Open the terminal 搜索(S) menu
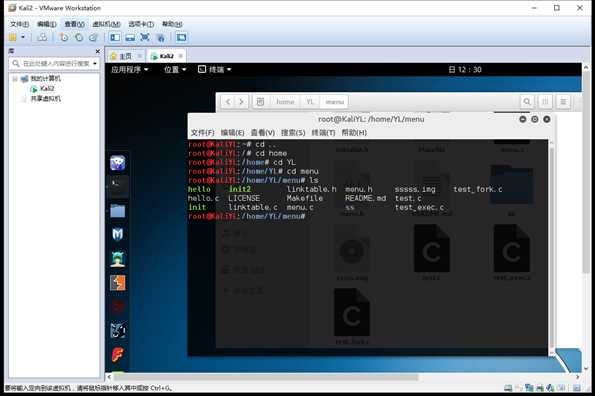The width and height of the screenshot is (595, 396). pos(293,132)
